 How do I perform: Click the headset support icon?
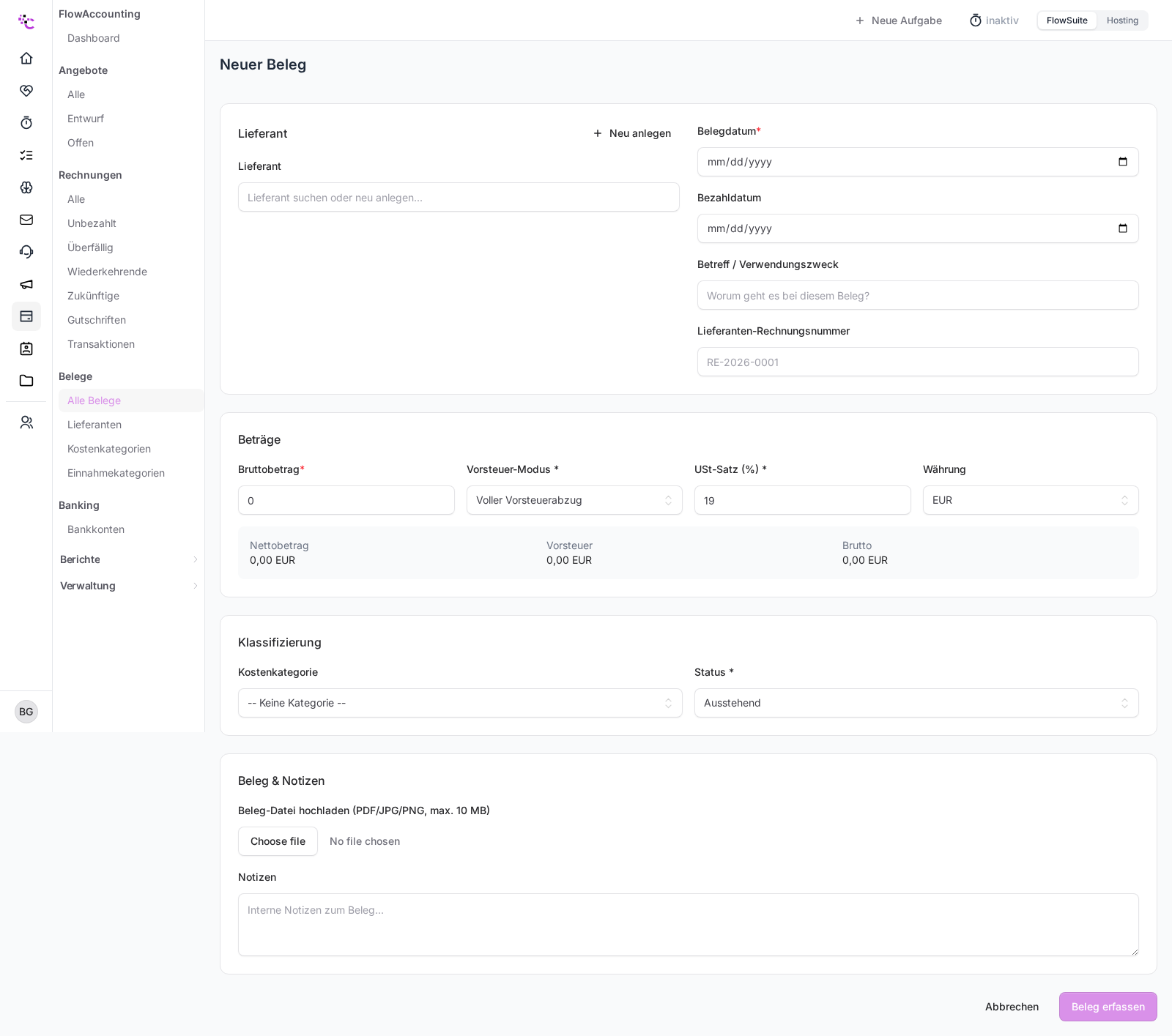coord(26,252)
